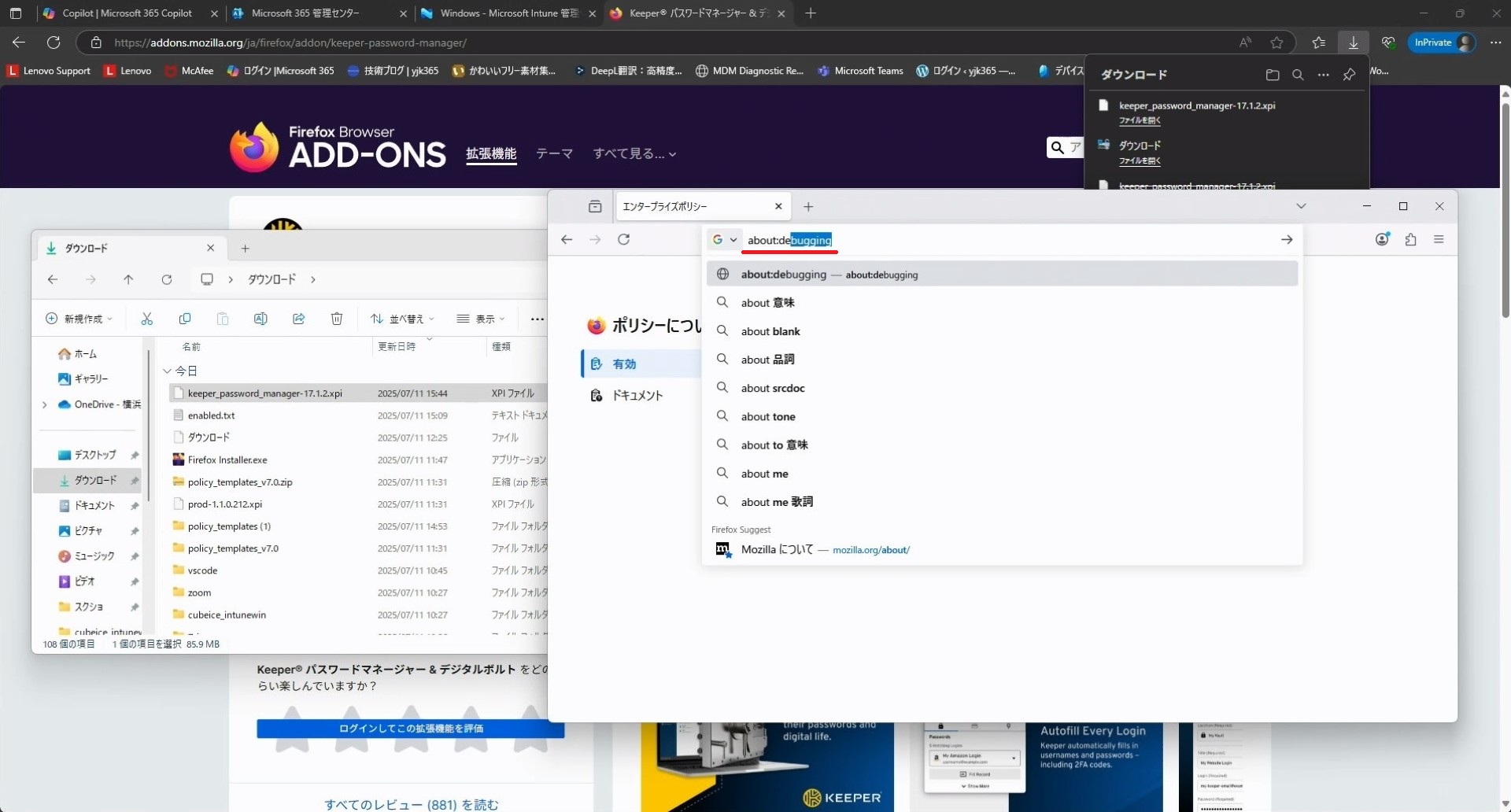Screen dimensions: 1511x812
Task: Select the ドキュメント policy tab
Action: click(x=637, y=396)
